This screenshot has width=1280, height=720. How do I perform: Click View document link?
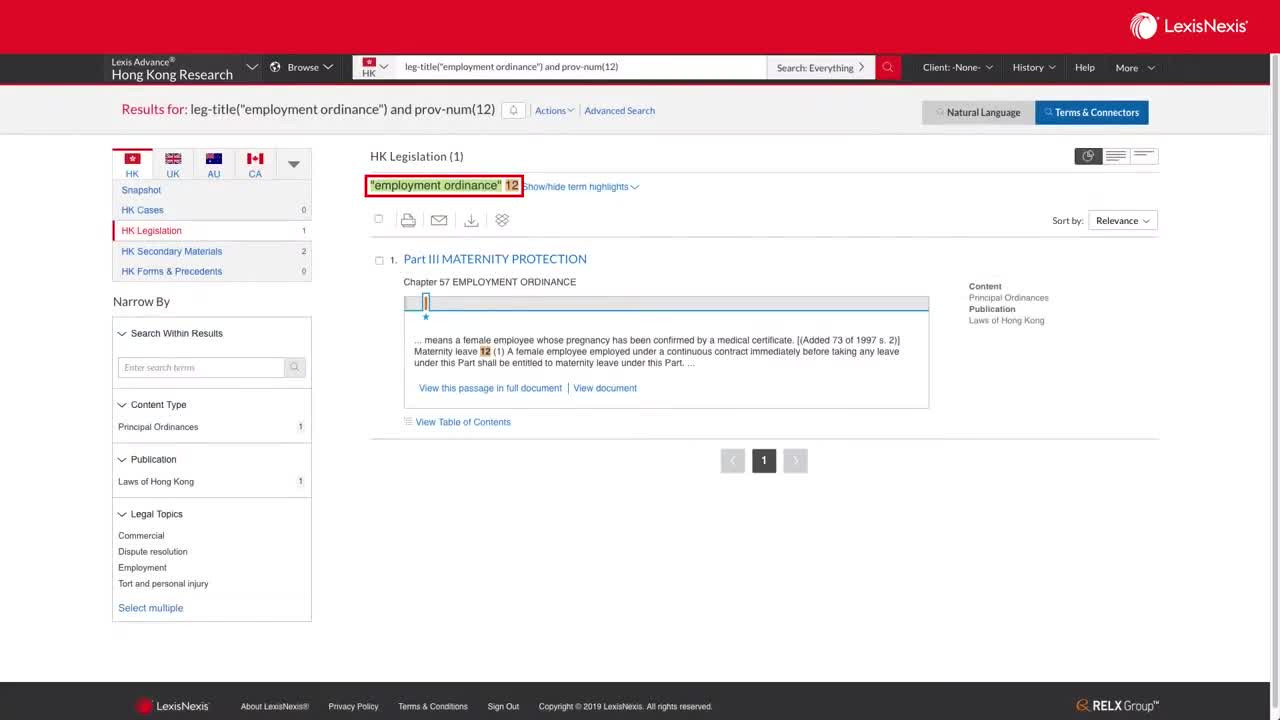pyautogui.click(x=605, y=388)
